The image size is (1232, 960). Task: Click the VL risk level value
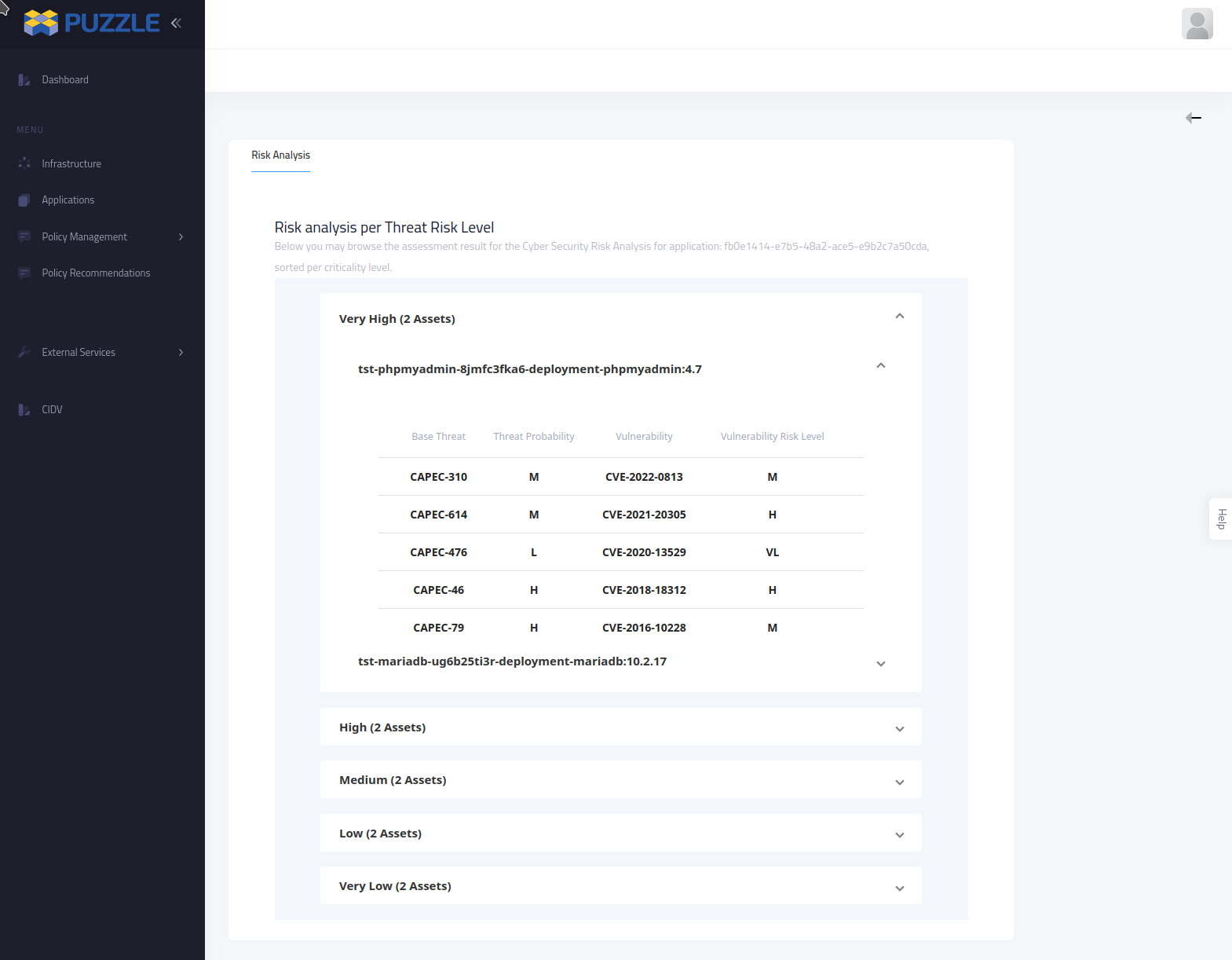pos(773,552)
